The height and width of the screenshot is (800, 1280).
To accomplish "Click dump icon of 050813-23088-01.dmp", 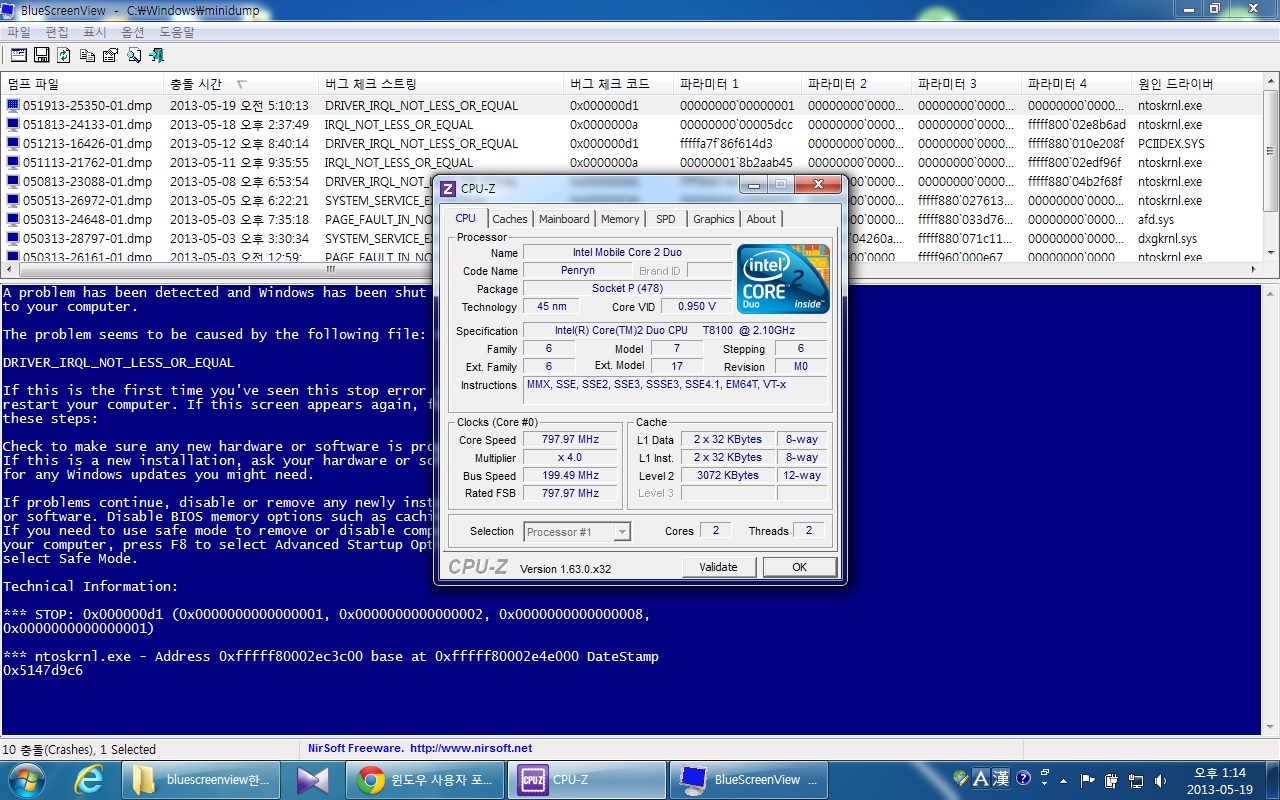I will [13, 181].
